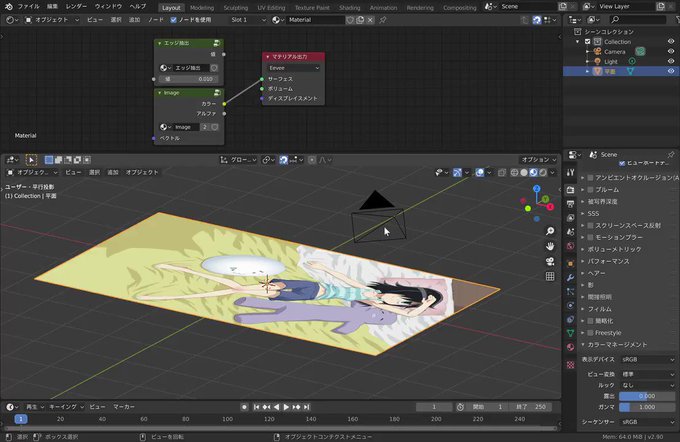Jump to the timeline end frame
680x442 pixels.
(x=307, y=407)
